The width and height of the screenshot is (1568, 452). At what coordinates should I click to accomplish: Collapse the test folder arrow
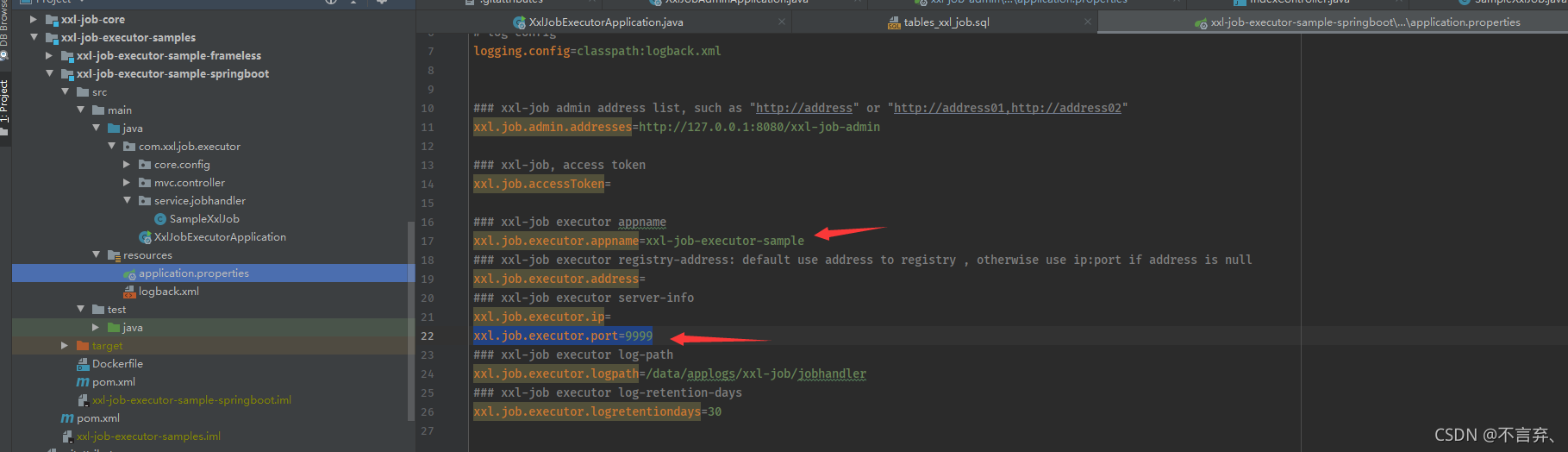coord(80,309)
